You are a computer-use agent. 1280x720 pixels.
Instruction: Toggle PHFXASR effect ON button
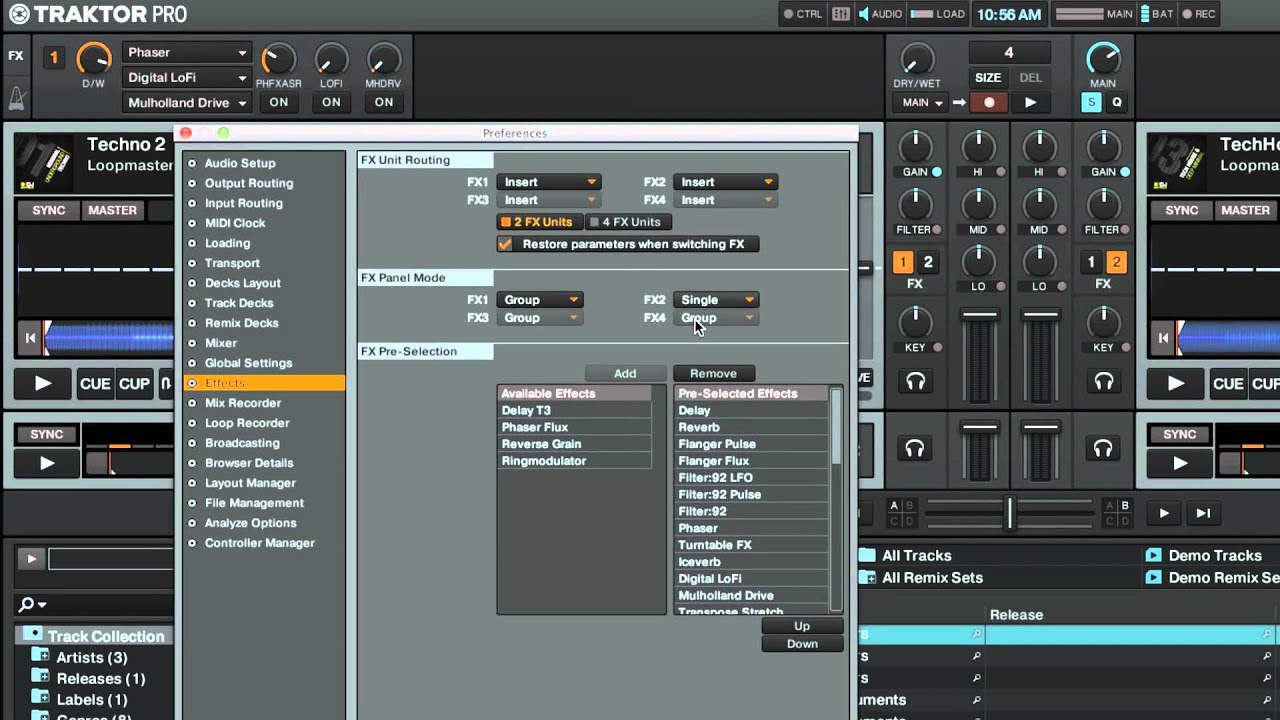(279, 102)
